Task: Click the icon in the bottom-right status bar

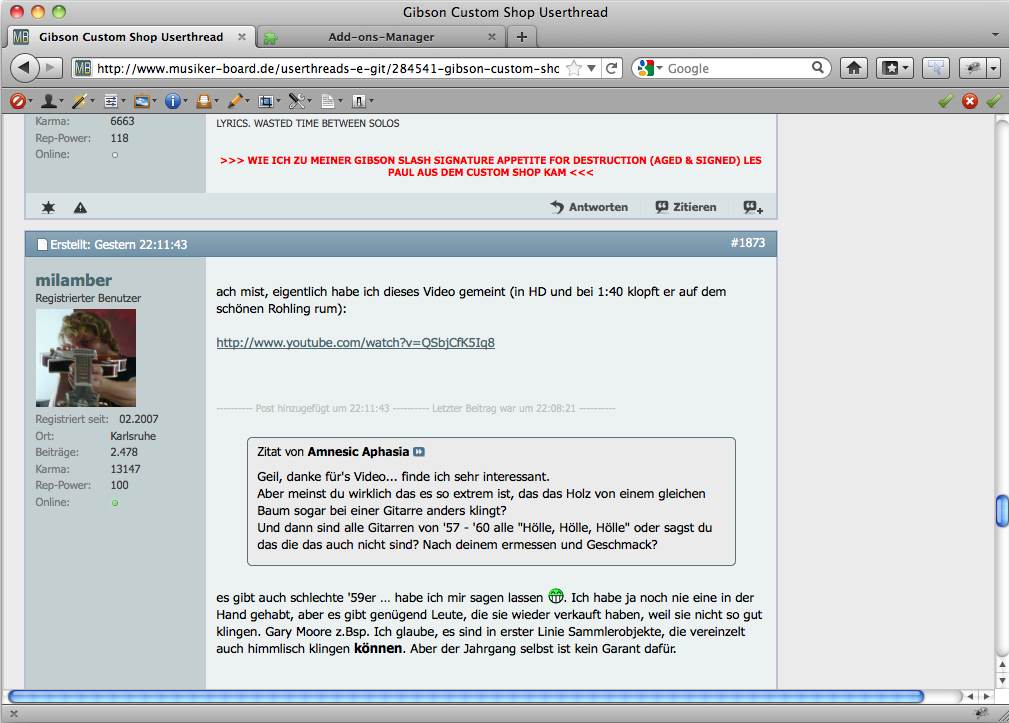Action: [981, 712]
